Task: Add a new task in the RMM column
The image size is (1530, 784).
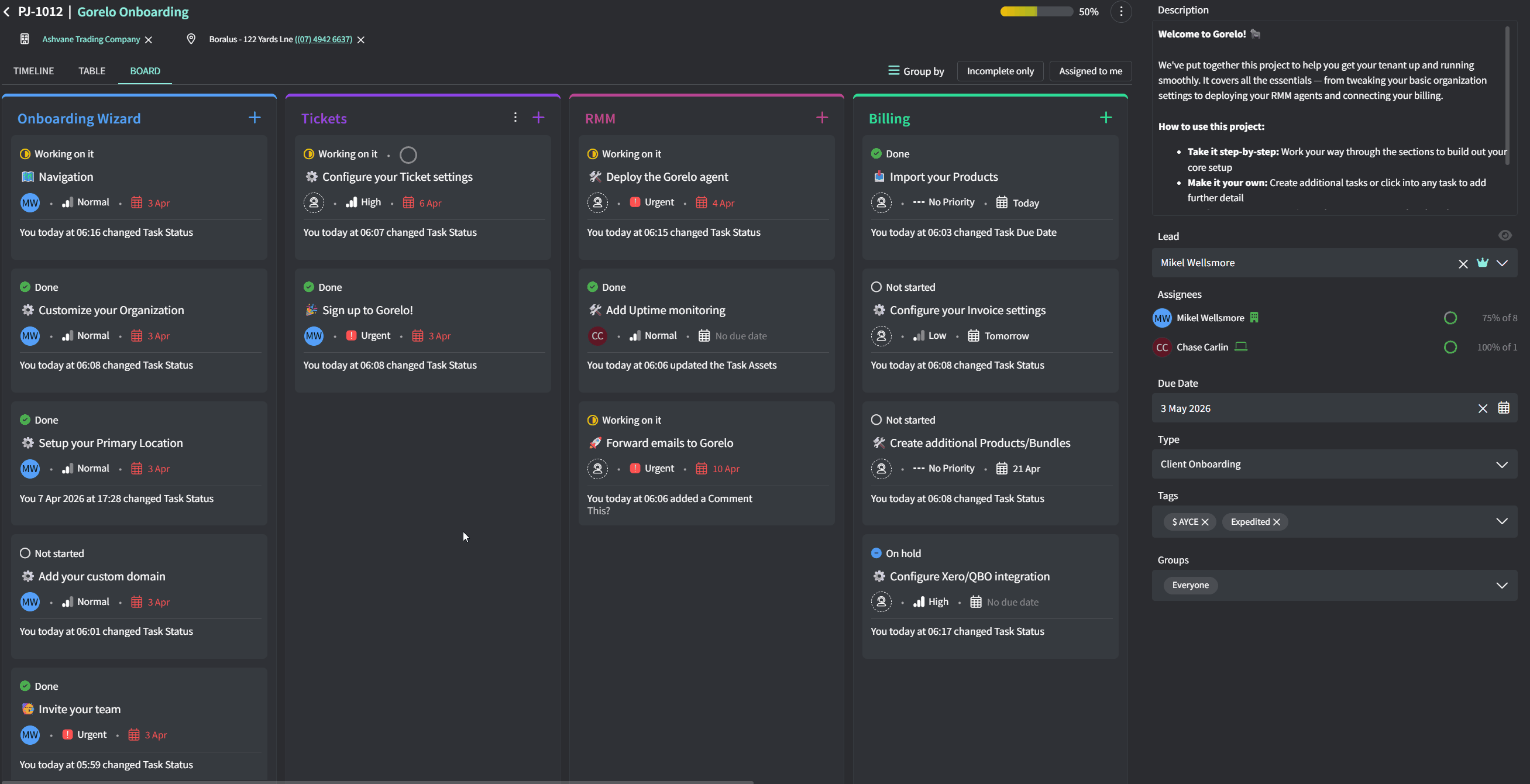Action: pyautogui.click(x=821, y=118)
